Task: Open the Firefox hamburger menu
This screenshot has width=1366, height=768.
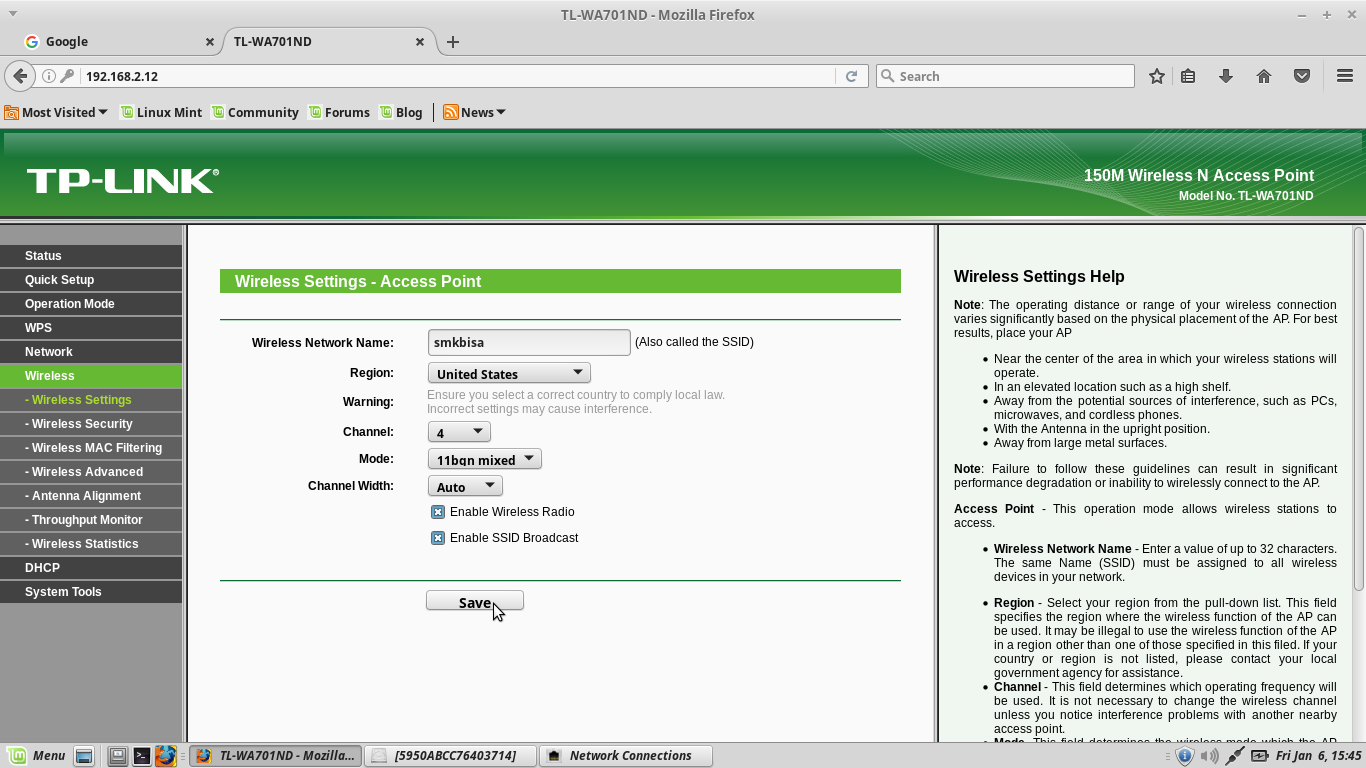Action: 1344,75
